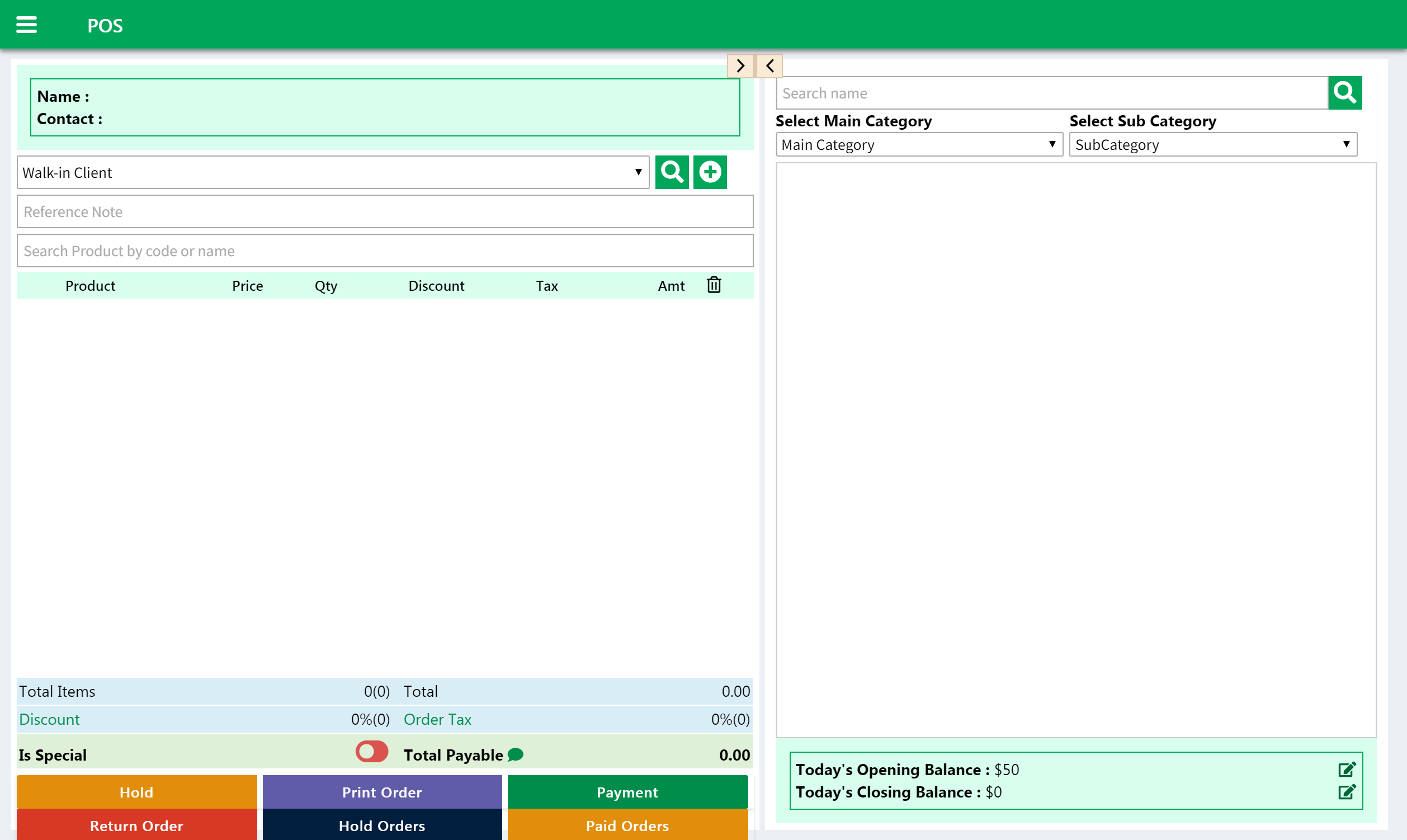The height and width of the screenshot is (840, 1407).
Task: Click the product search magnifier button
Action: (x=1345, y=93)
